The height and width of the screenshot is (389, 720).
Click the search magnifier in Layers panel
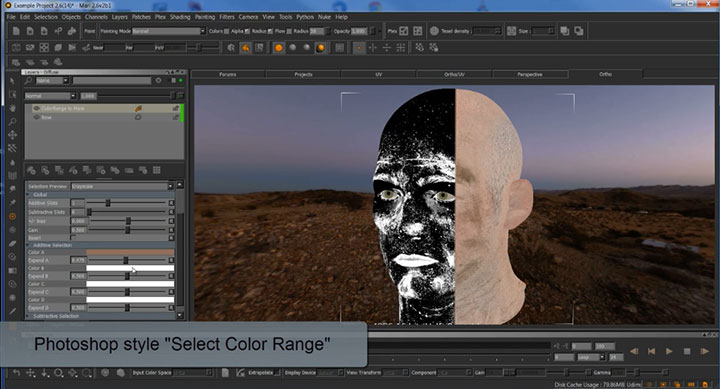pyautogui.click(x=28, y=80)
